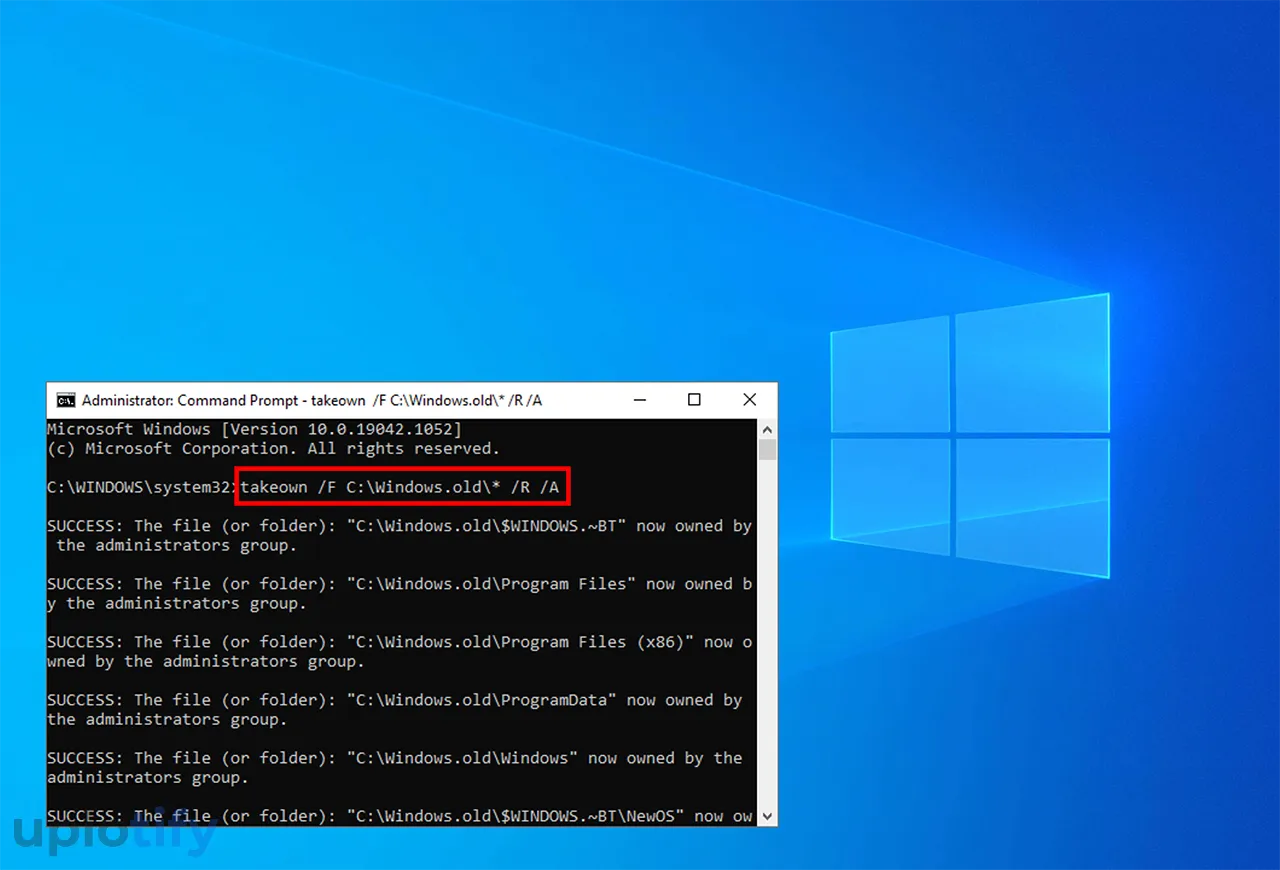Click the Microsoft Windows version line

254,429
